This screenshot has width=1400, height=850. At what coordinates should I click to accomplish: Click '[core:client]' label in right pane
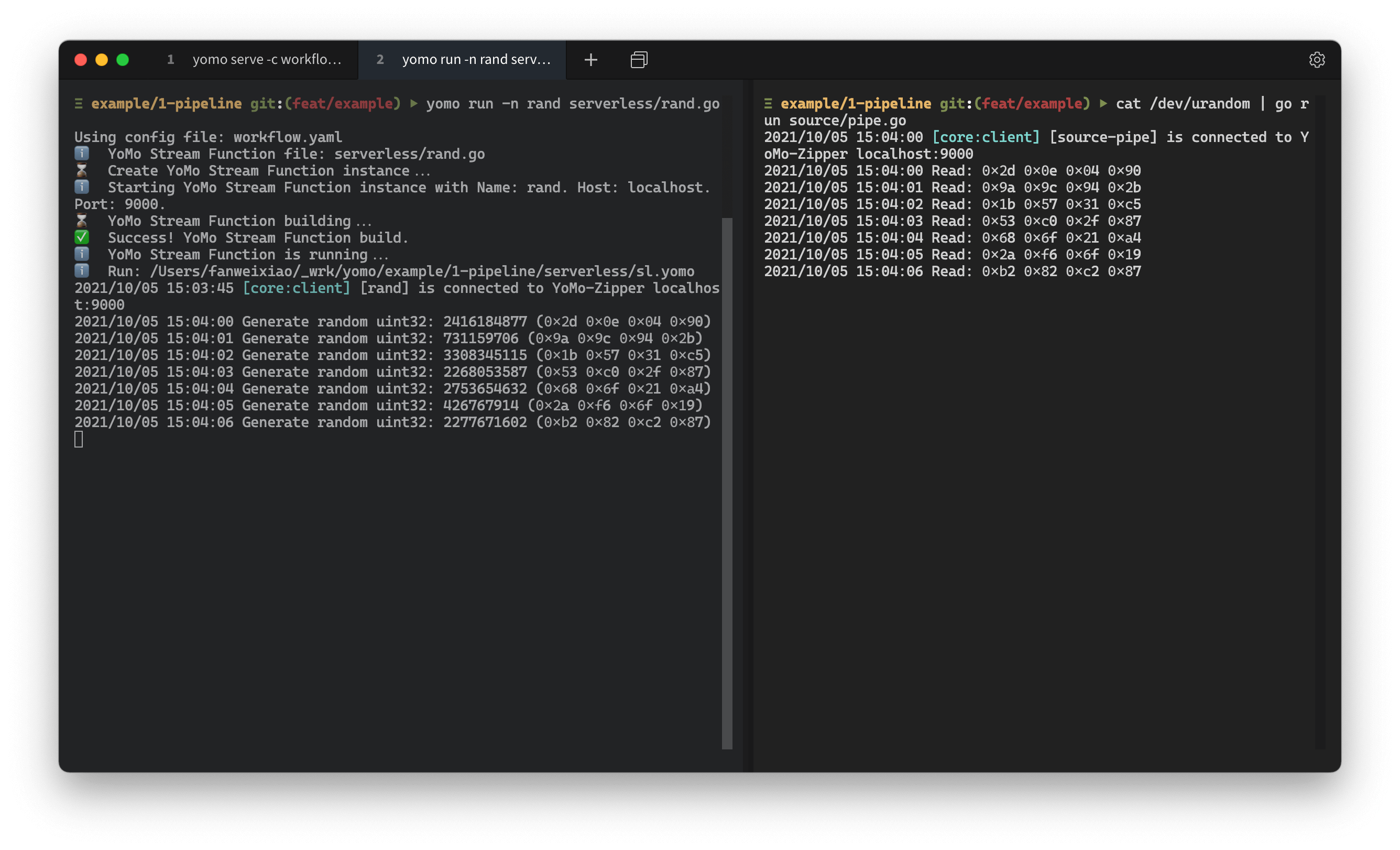pos(986,137)
